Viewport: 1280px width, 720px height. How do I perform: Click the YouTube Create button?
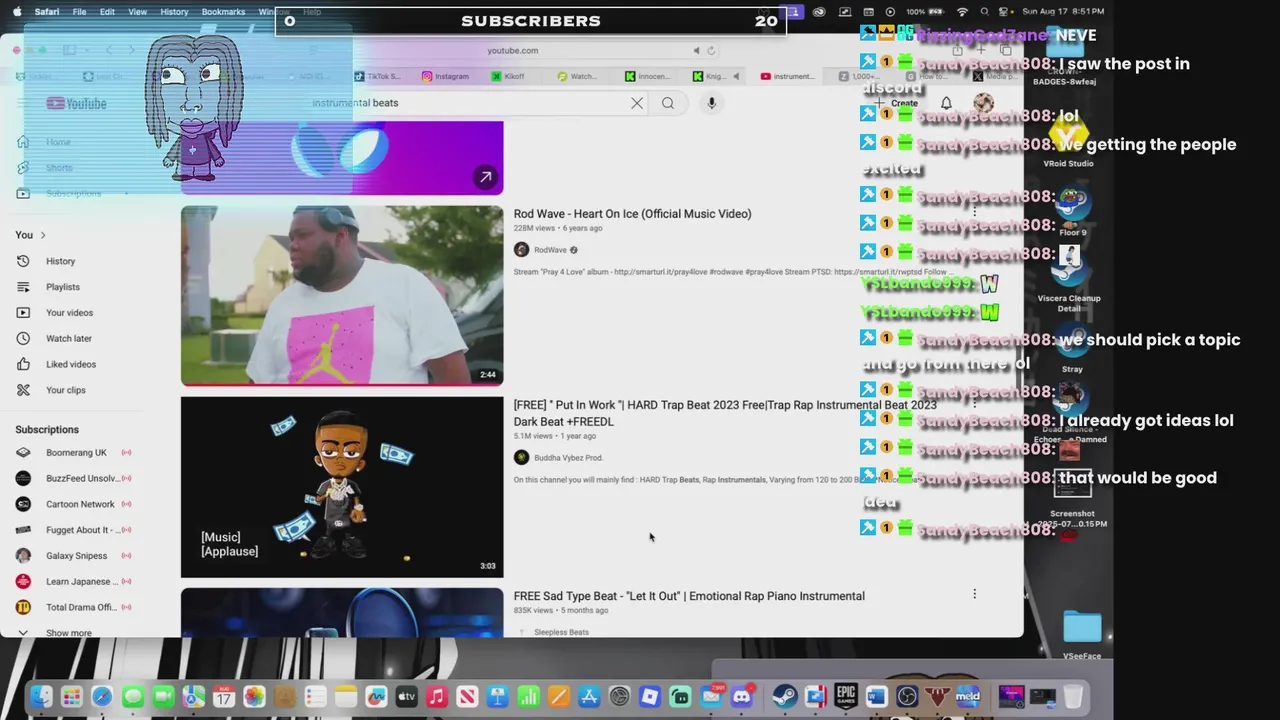tap(897, 103)
